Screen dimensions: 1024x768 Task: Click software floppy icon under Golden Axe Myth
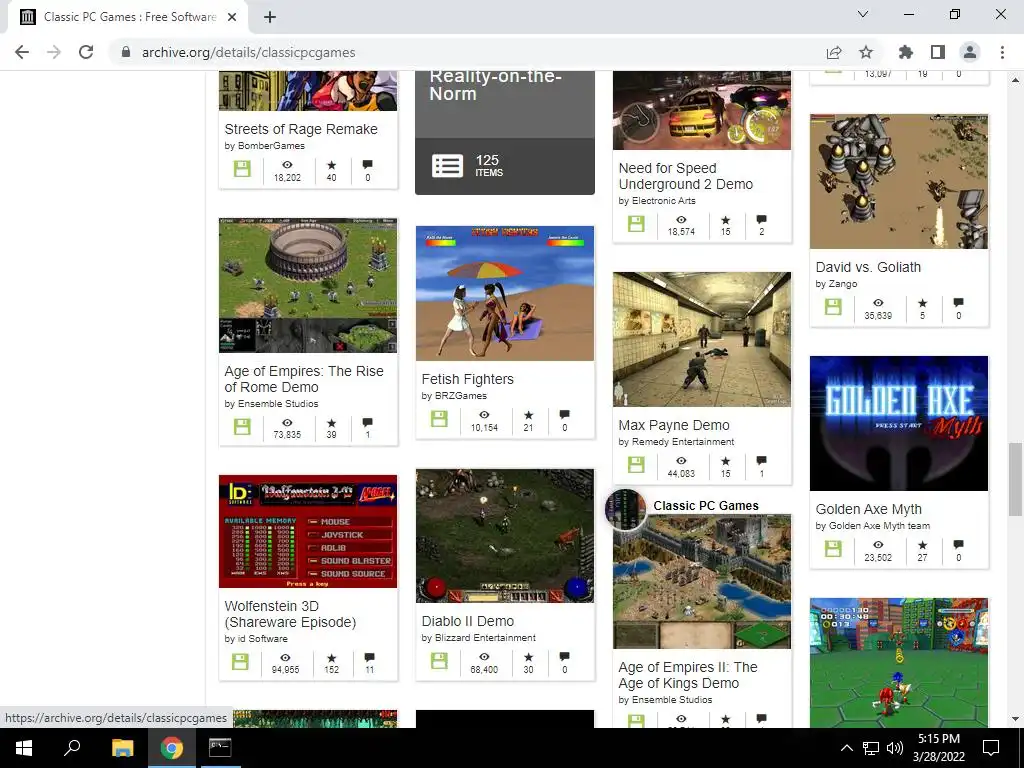click(x=833, y=549)
